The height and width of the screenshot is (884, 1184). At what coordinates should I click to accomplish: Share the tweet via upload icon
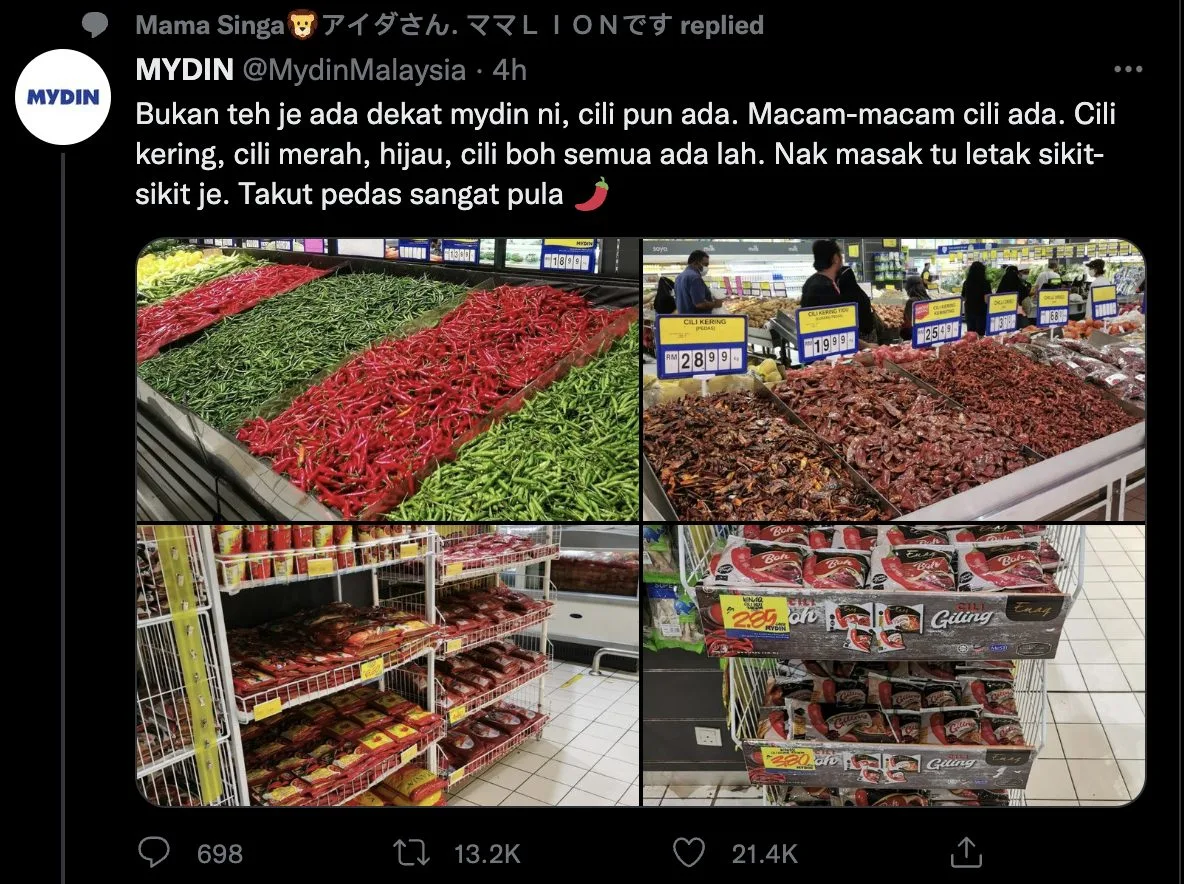(966, 852)
